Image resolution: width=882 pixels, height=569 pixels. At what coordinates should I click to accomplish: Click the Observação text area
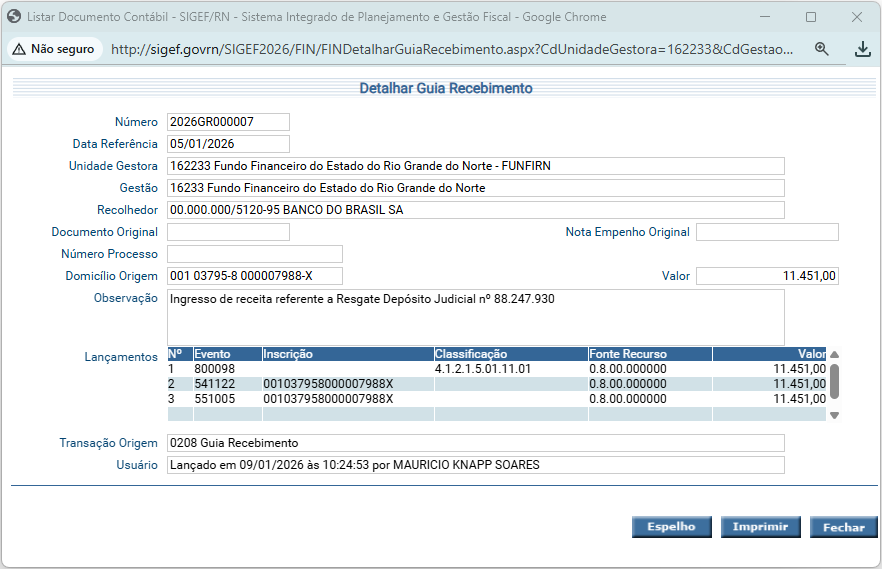475,316
